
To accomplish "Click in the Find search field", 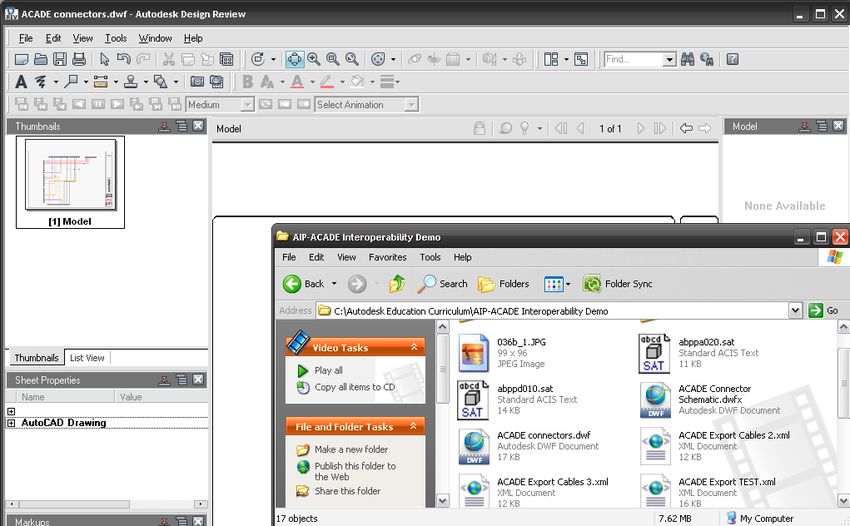I will (x=634, y=59).
